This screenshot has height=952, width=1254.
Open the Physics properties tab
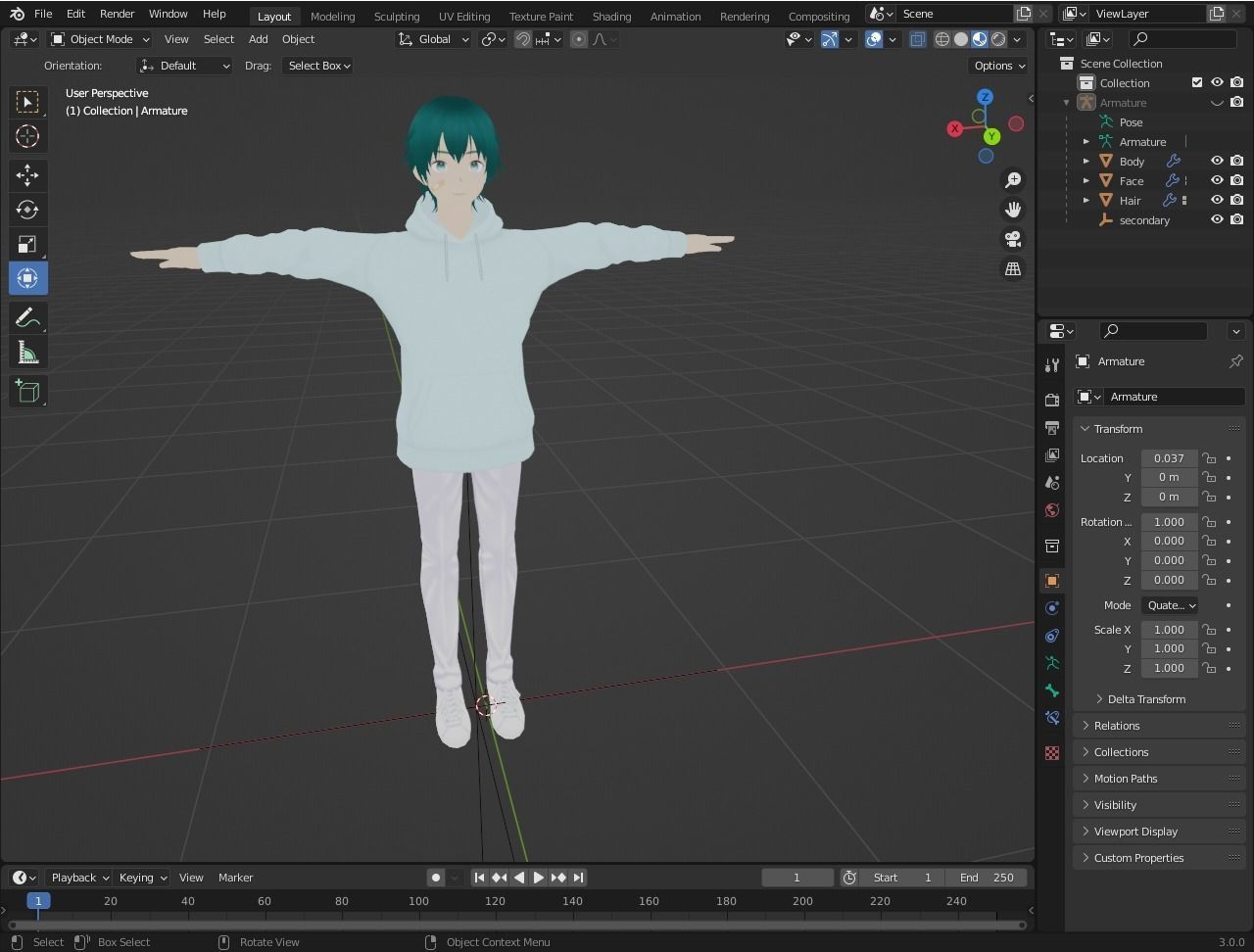1052,608
